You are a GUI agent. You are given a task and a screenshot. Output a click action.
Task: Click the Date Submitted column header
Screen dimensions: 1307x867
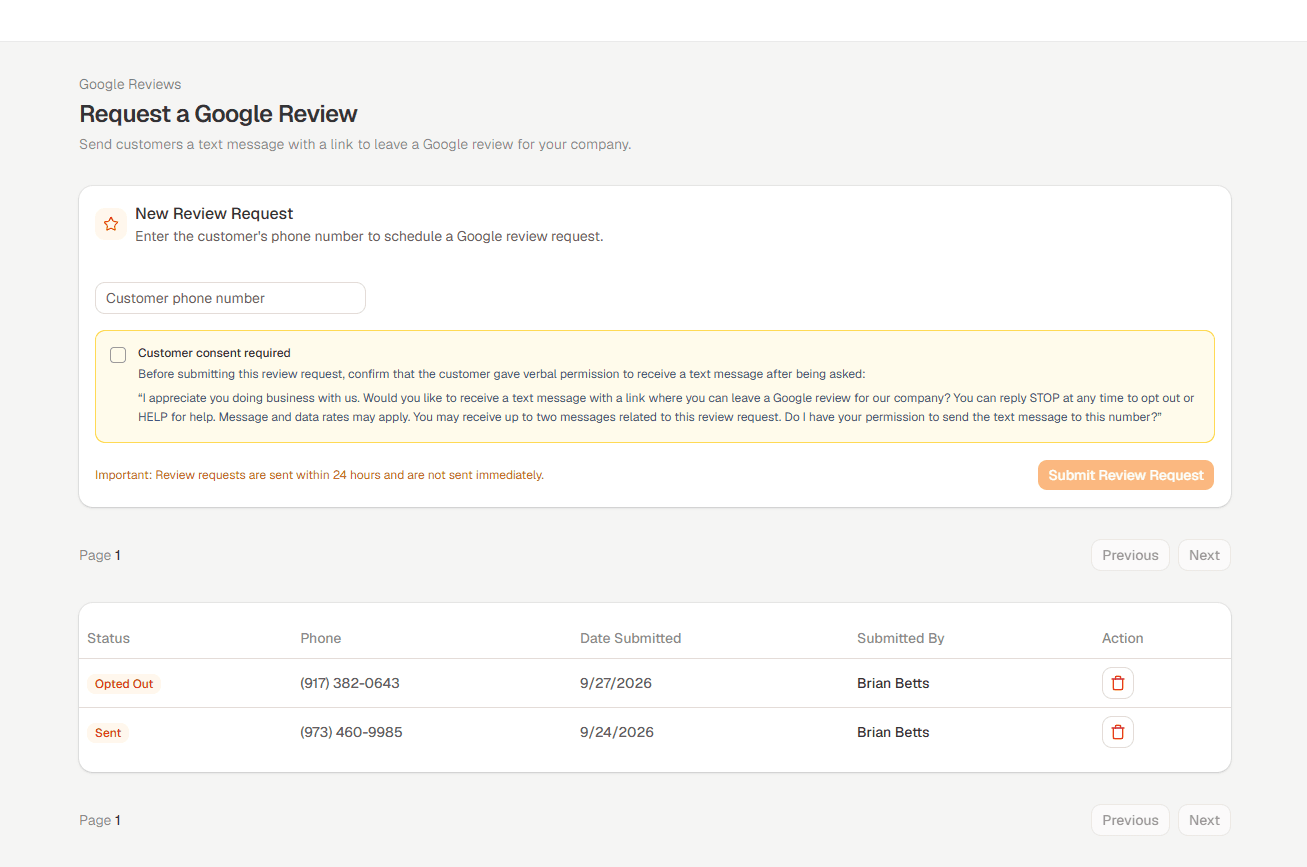coord(630,638)
